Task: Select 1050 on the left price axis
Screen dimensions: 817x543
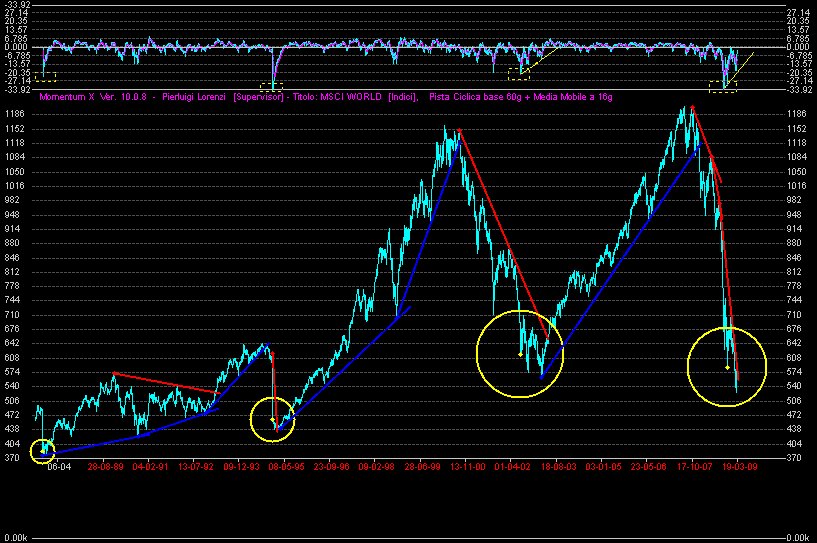Action: point(14,171)
